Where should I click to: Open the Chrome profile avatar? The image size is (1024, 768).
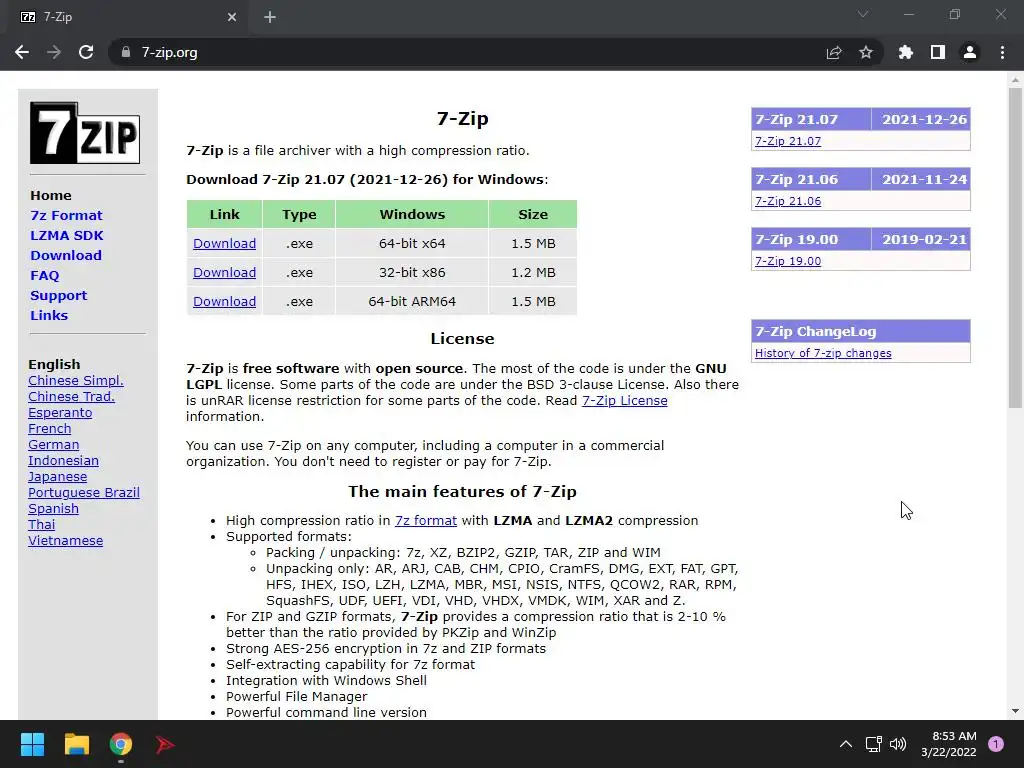(970, 52)
